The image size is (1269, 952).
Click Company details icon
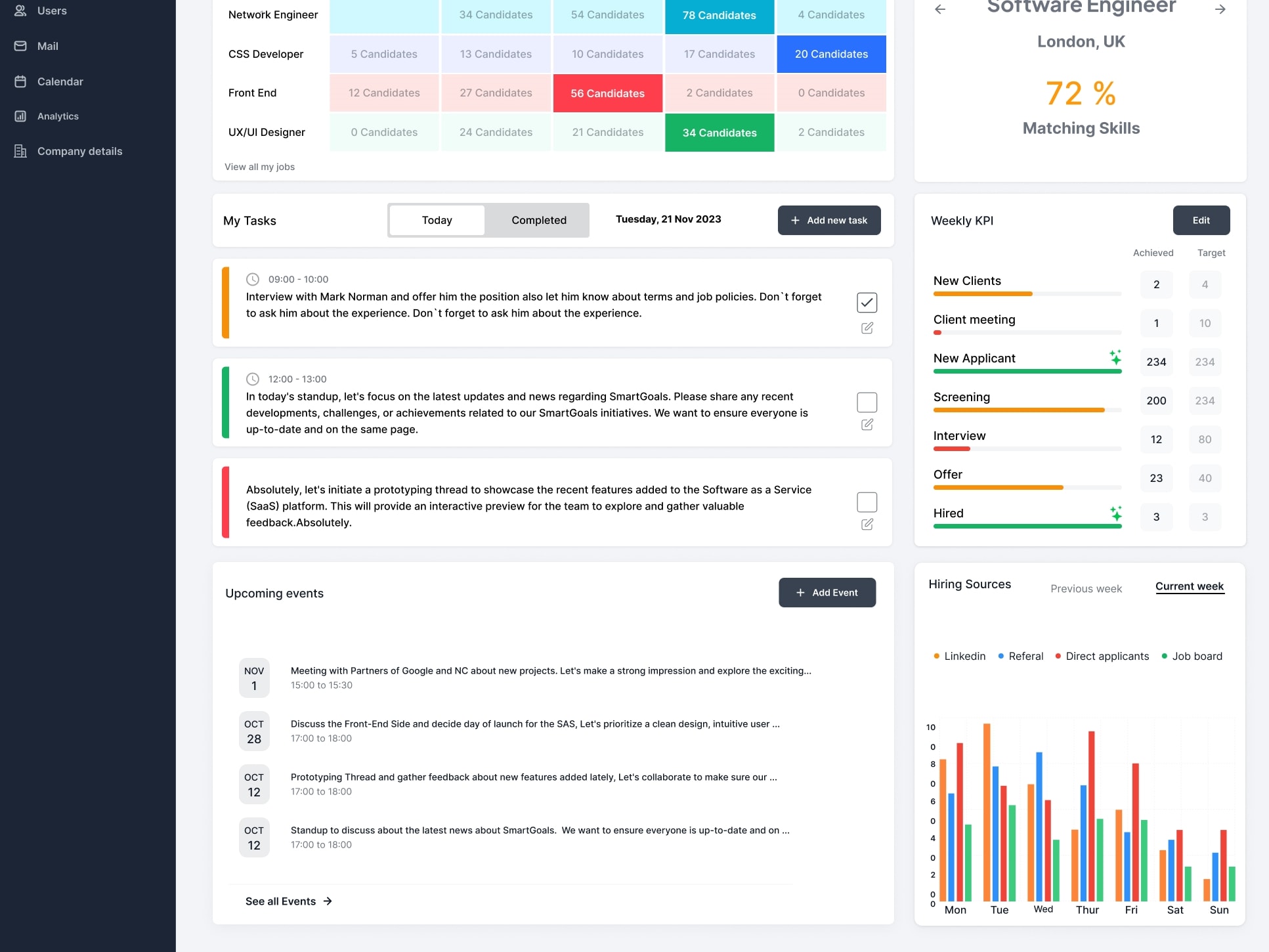[20, 151]
